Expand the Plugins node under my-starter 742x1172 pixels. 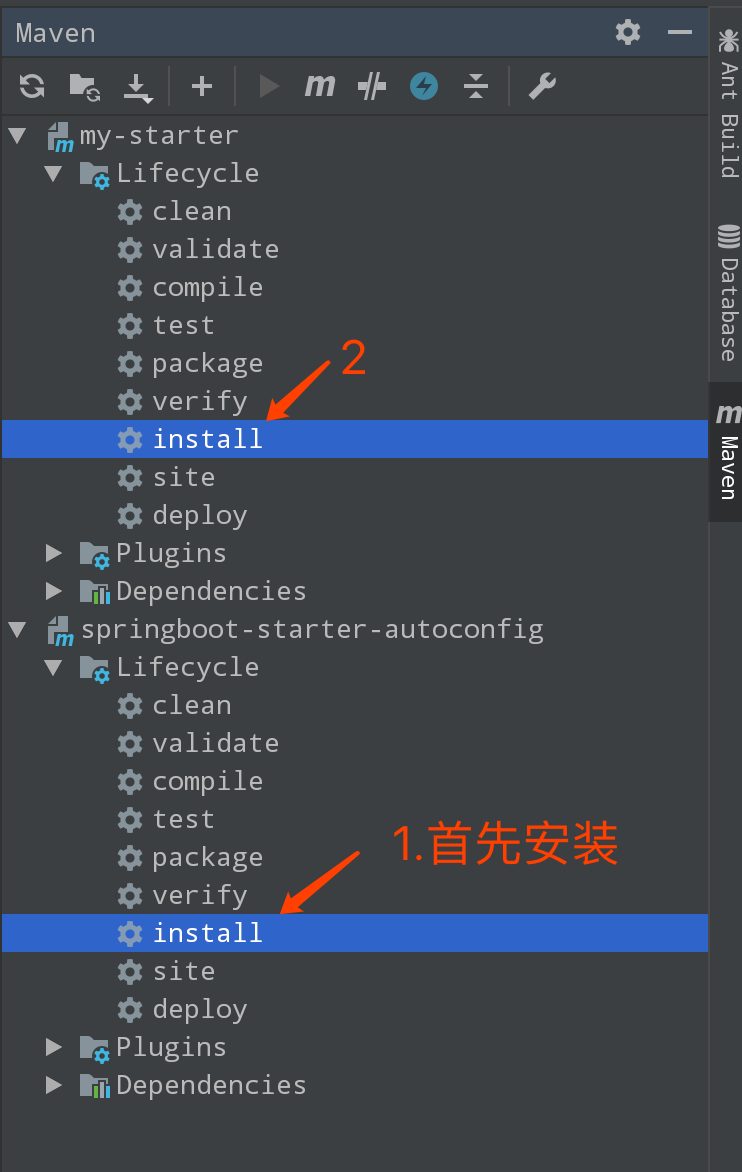coord(53,552)
